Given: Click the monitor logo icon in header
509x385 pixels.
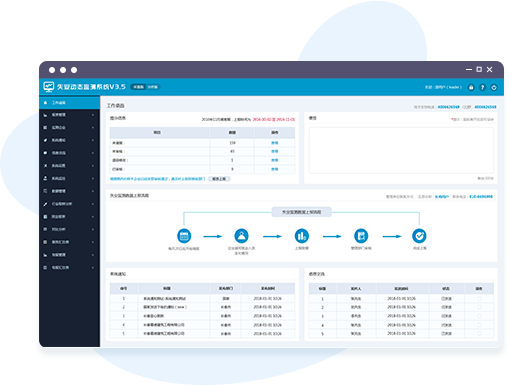Looking at the screenshot, I should (x=49, y=87).
